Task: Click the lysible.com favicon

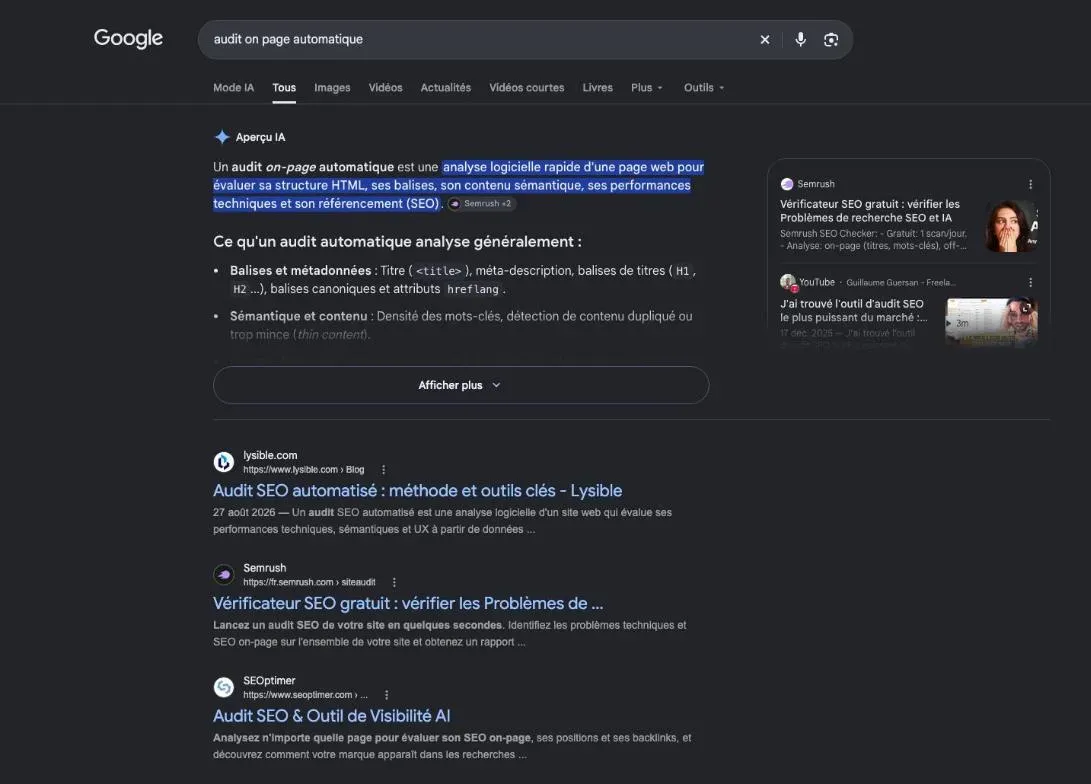Action: (223, 462)
